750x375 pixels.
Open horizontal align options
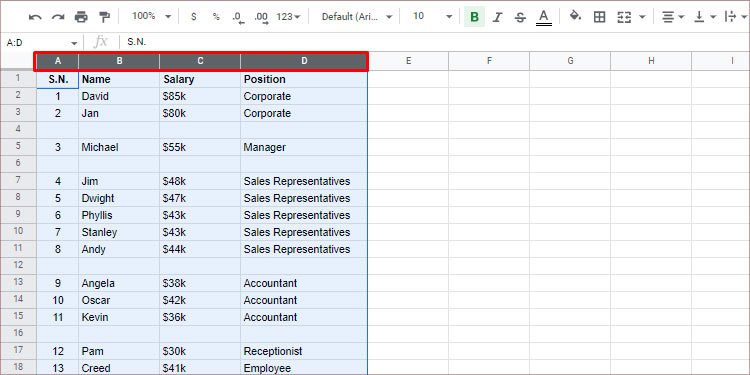click(673, 17)
